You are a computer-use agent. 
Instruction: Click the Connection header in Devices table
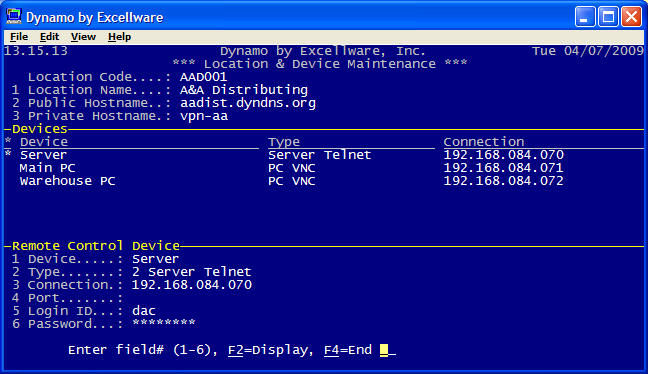coord(484,142)
